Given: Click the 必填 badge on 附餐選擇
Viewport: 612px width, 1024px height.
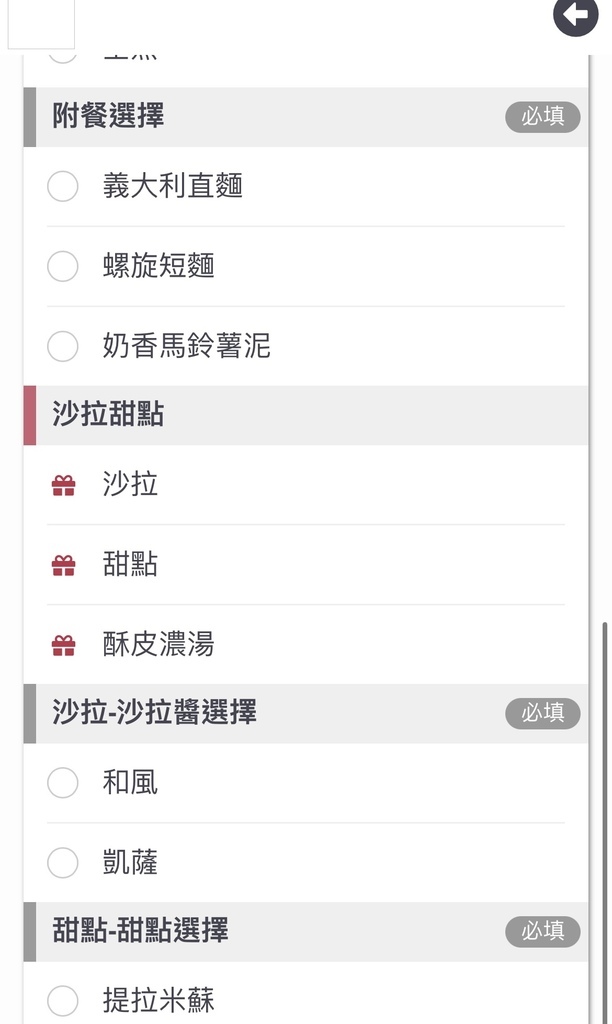Looking at the screenshot, I should (542, 117).
